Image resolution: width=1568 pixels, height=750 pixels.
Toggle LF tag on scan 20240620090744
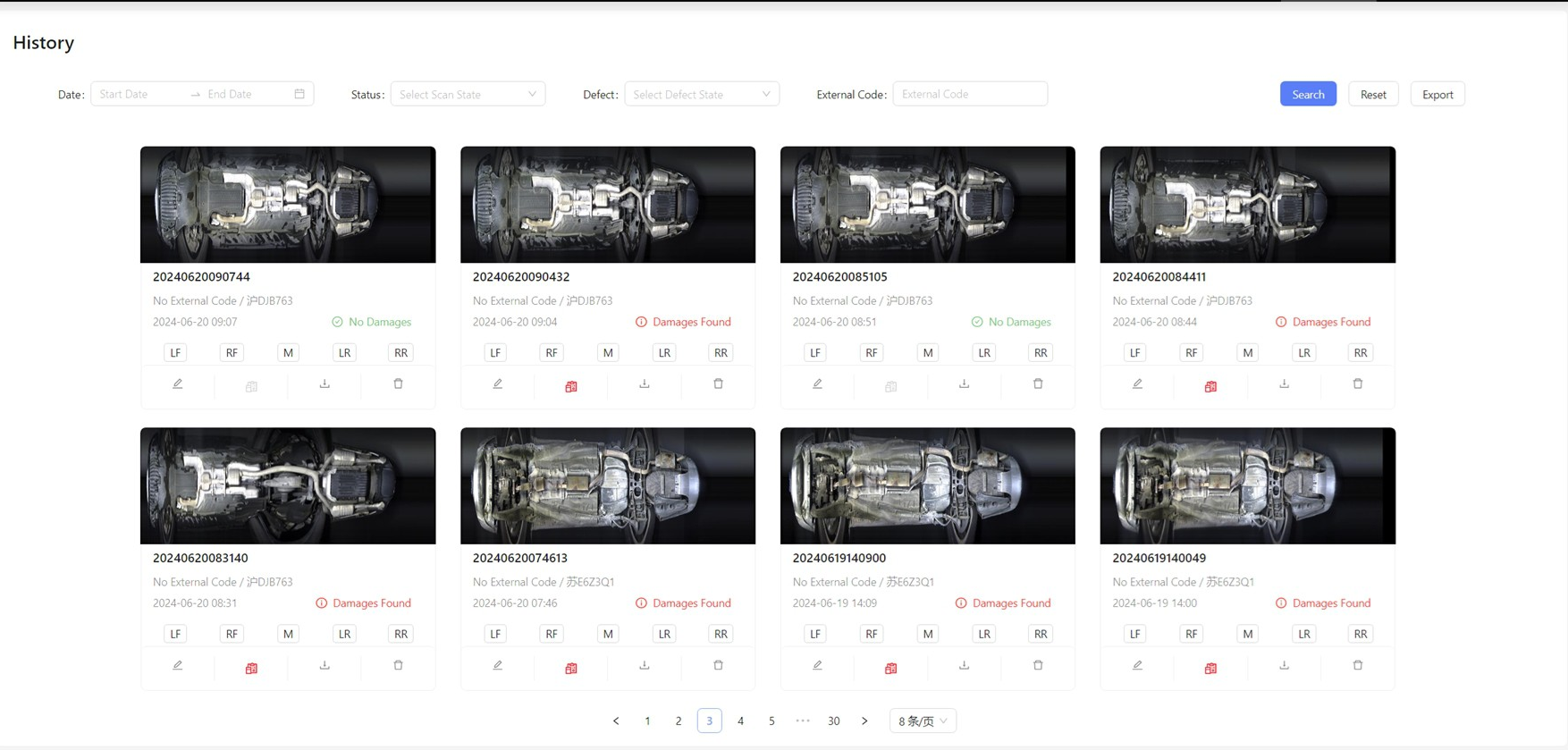[175, 353]
